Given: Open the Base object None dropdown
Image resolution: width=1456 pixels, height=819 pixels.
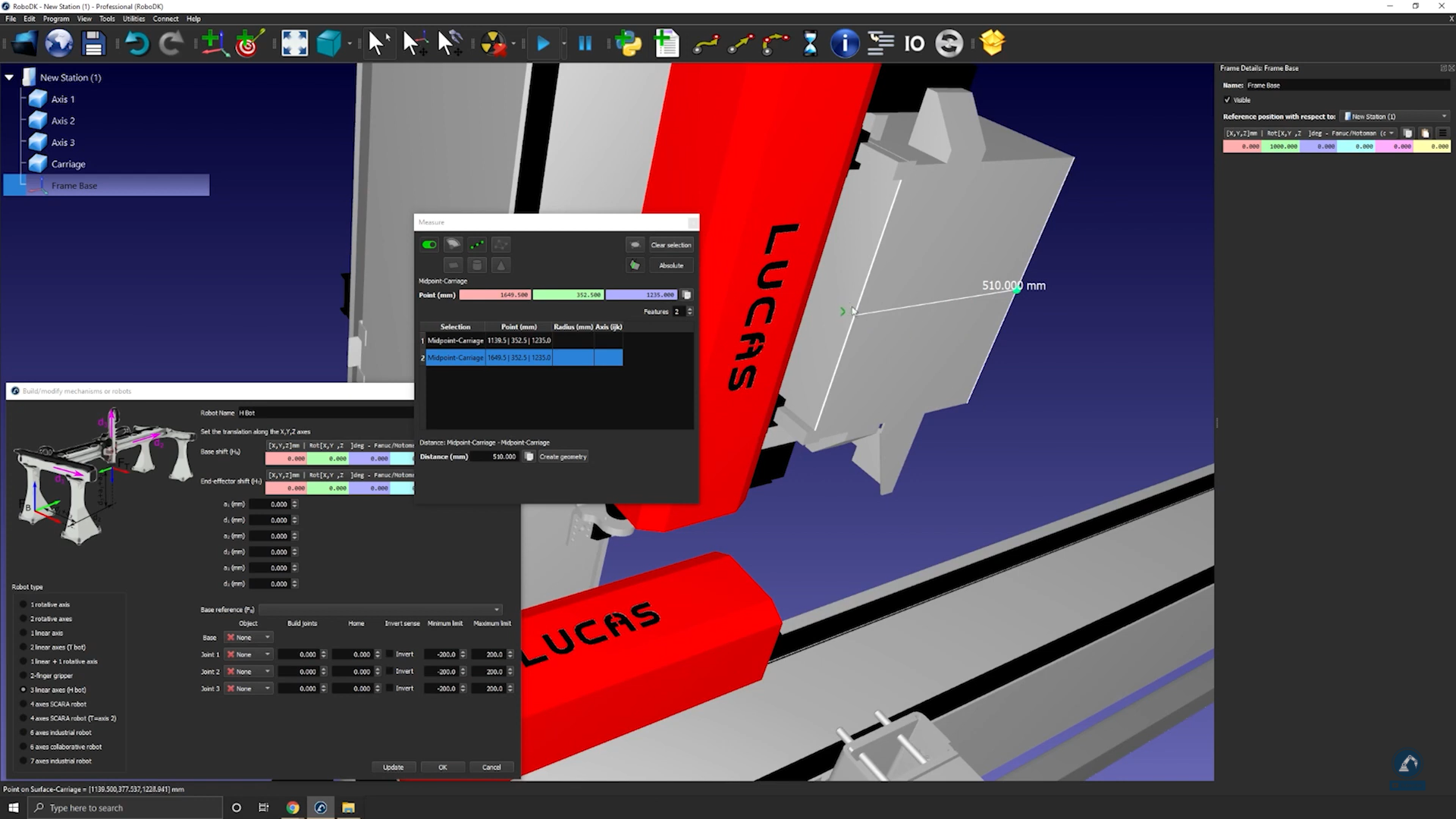Looking at the screenshot, I should tap(249, 638).
